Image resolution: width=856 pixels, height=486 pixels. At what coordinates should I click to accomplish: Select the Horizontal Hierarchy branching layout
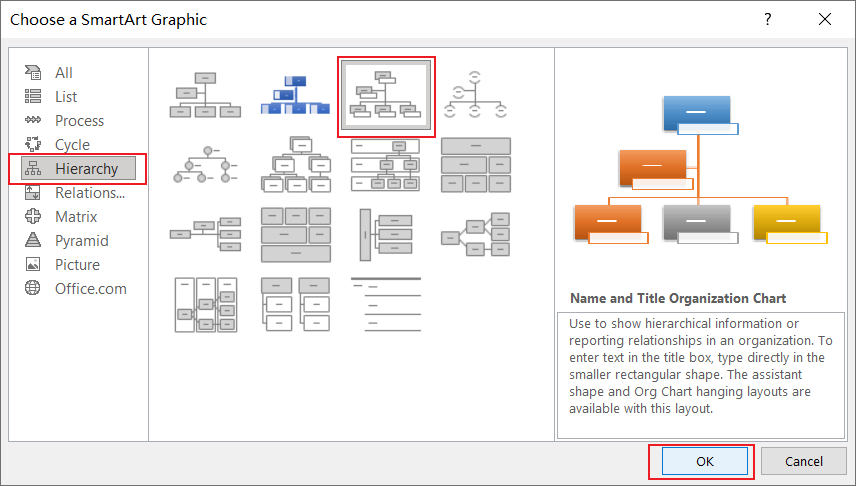click(x=475, y=235)
